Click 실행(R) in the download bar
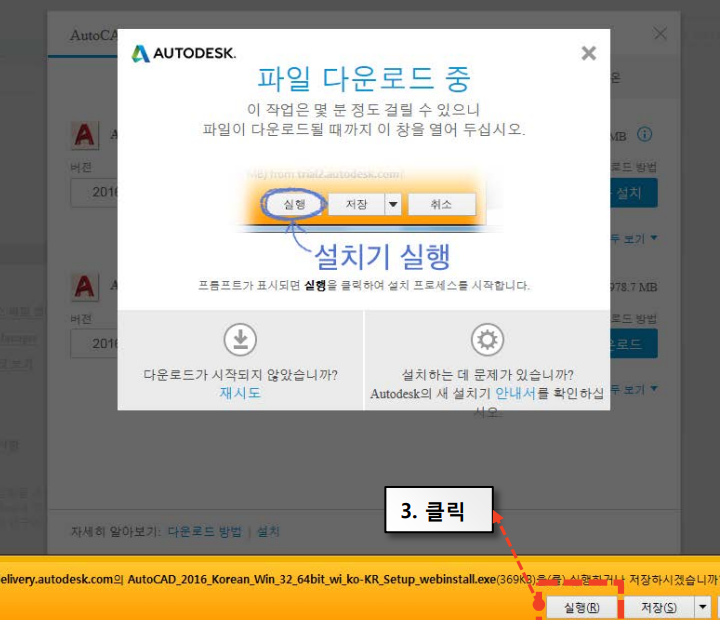 click(582, 608)
